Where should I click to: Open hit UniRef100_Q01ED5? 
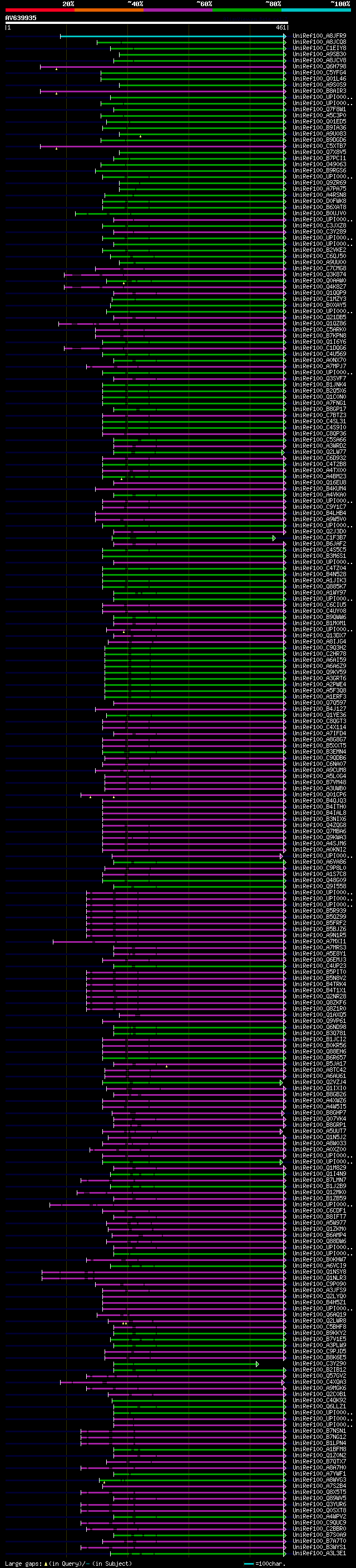click(x=319, y=122)
